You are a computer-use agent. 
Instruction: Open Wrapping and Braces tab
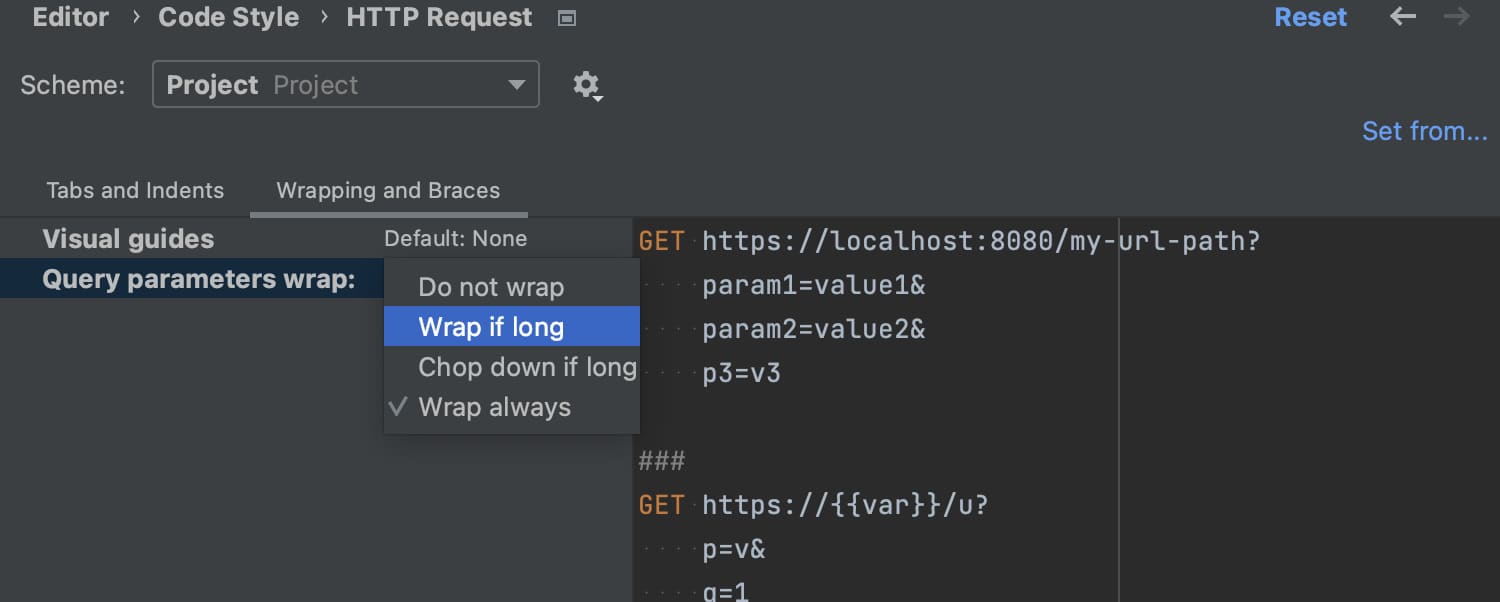point(388,190)
